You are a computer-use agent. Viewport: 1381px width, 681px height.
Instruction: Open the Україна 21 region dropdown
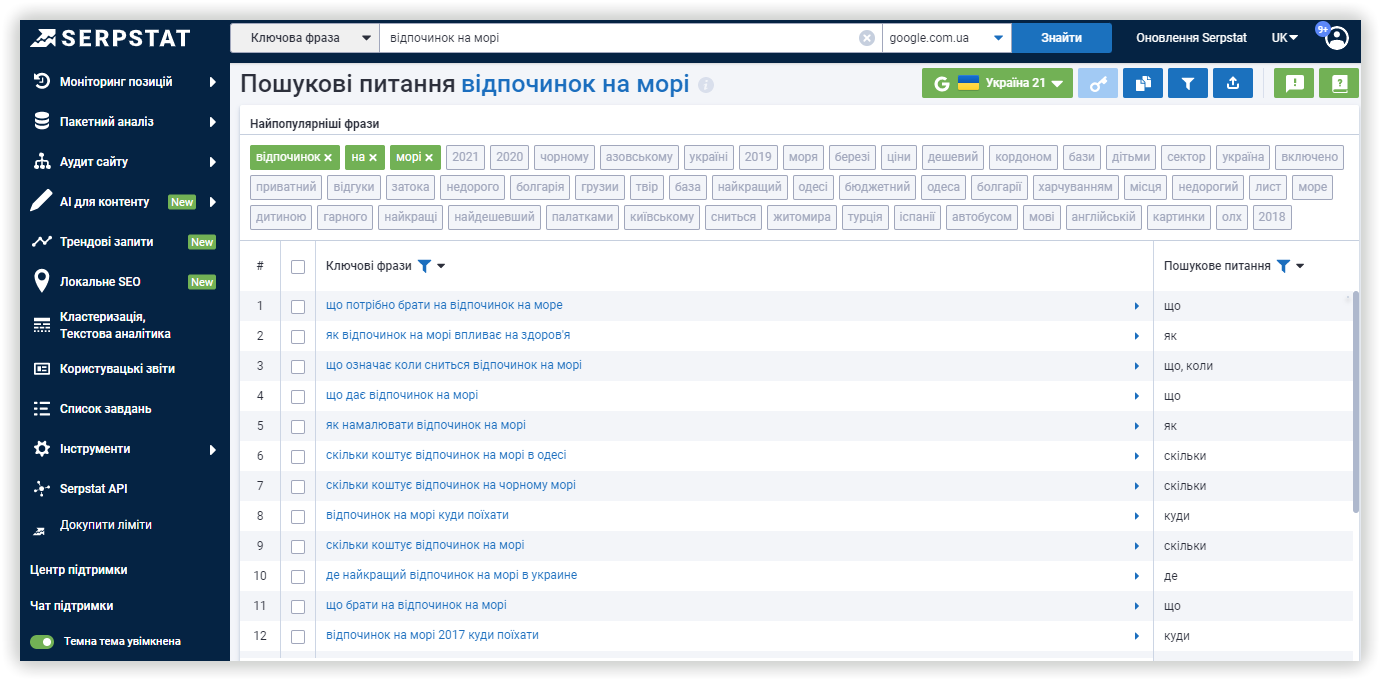[998, 84]
